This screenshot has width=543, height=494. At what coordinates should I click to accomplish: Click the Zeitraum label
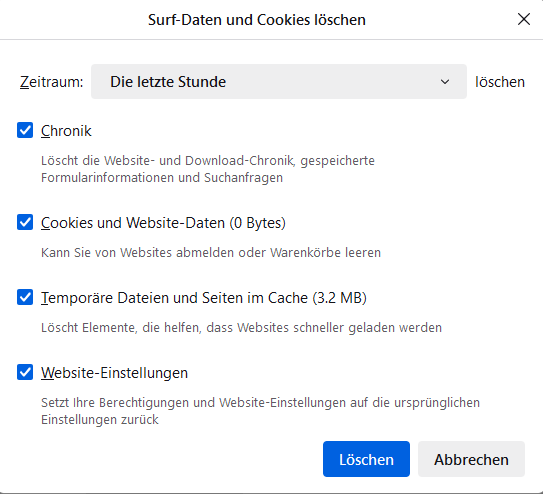click(52, 82)
